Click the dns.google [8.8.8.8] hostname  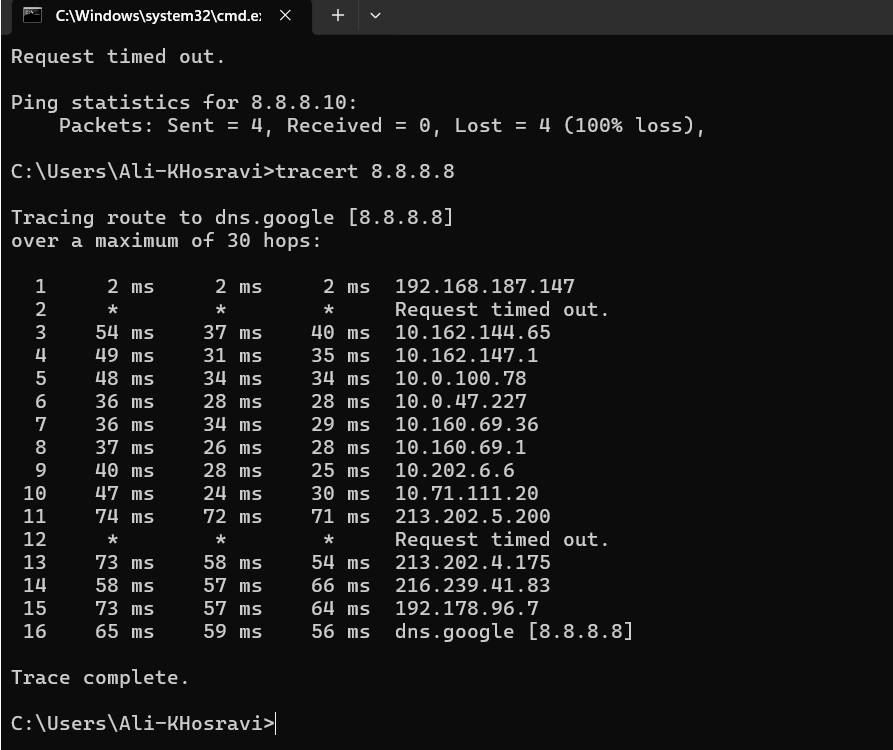pos(512,631)
